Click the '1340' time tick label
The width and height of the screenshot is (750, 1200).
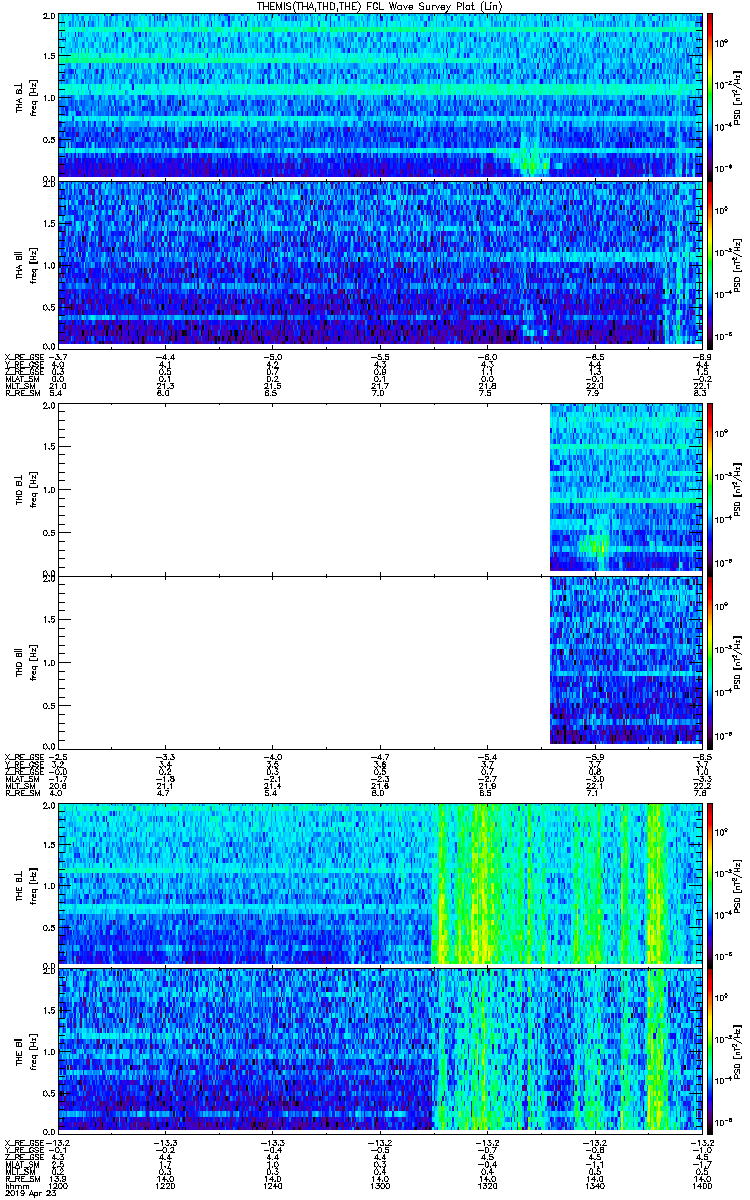(x=594, y=1184)
